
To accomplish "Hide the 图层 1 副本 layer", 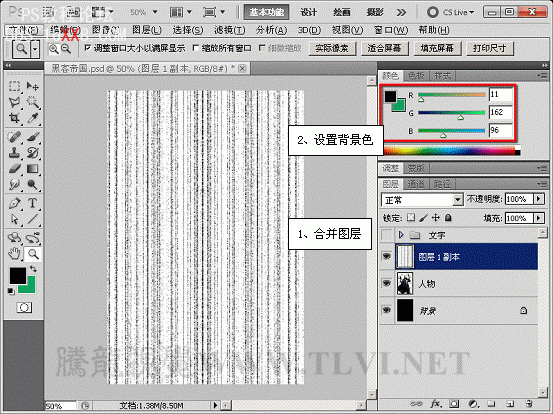I will pos(387,256).
